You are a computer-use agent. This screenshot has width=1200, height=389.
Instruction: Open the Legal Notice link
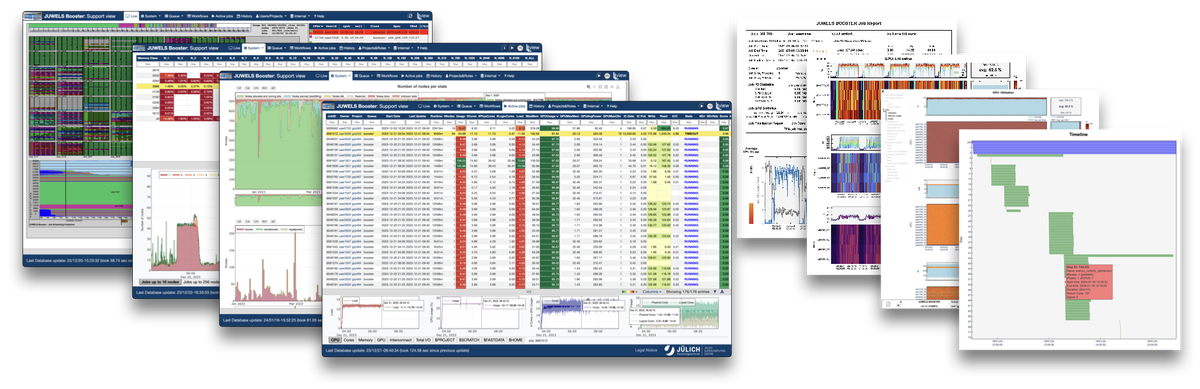[646, 350]
